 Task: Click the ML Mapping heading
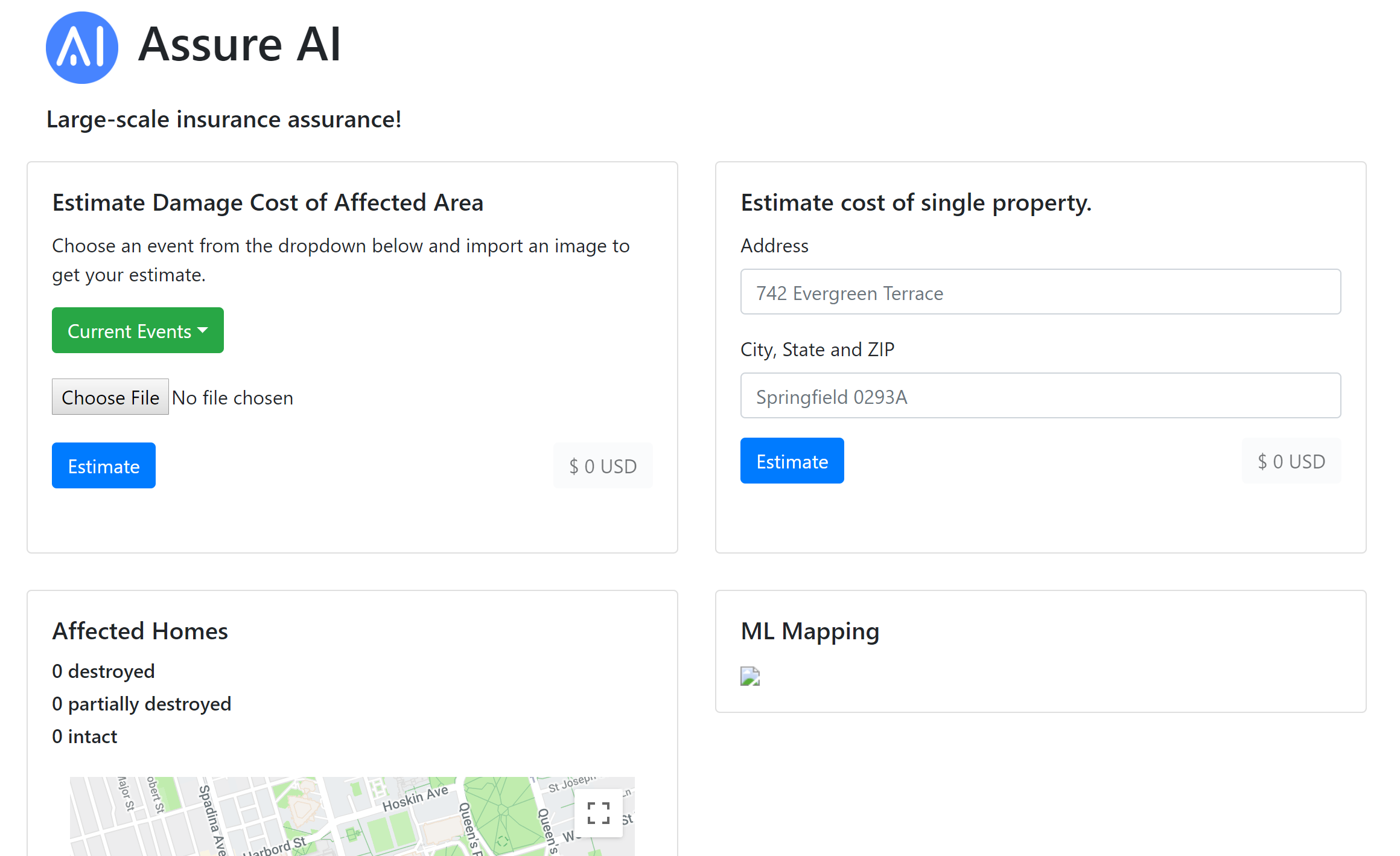coord(810,631)
